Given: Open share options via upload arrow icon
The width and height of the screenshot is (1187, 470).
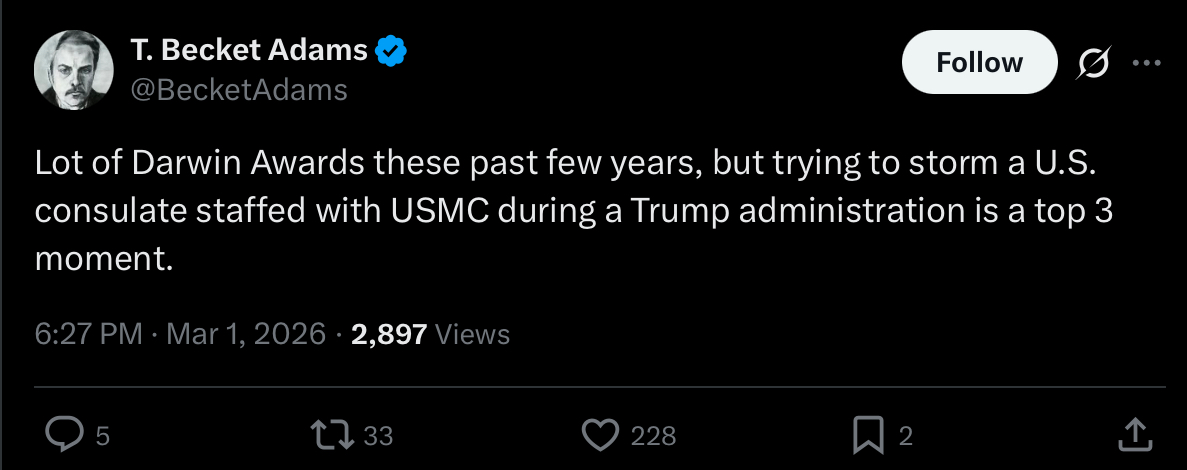Looking at the screenshot, I should (1135, 434).
